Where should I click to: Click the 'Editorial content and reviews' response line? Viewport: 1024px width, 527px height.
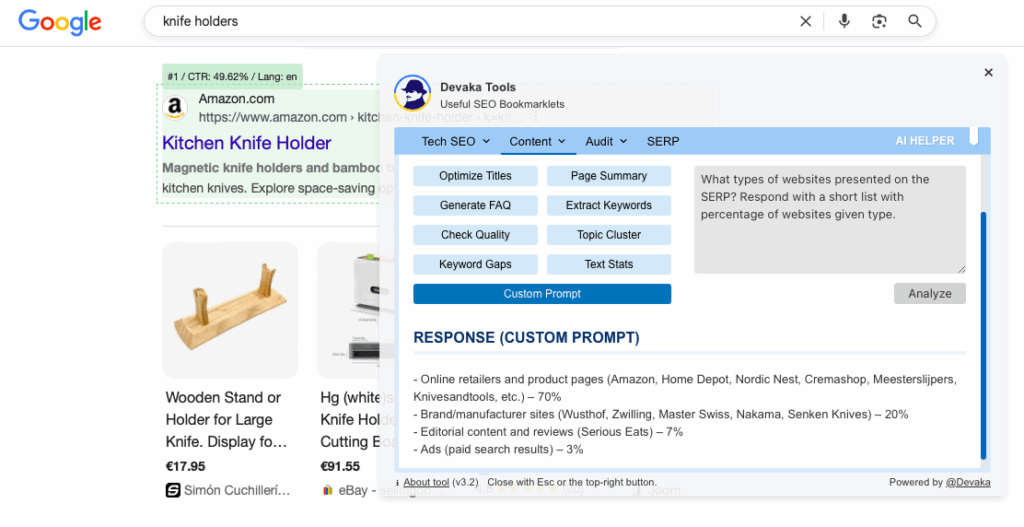548,432
